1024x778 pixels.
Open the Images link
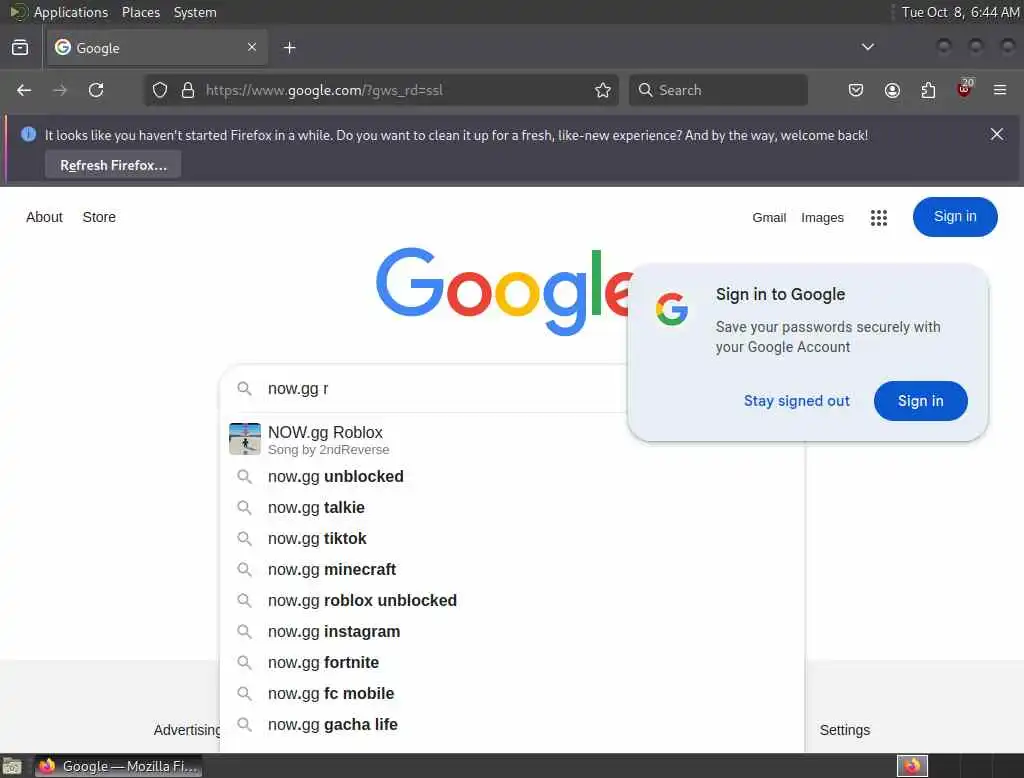pyautogui.click(x=822, y=218)
